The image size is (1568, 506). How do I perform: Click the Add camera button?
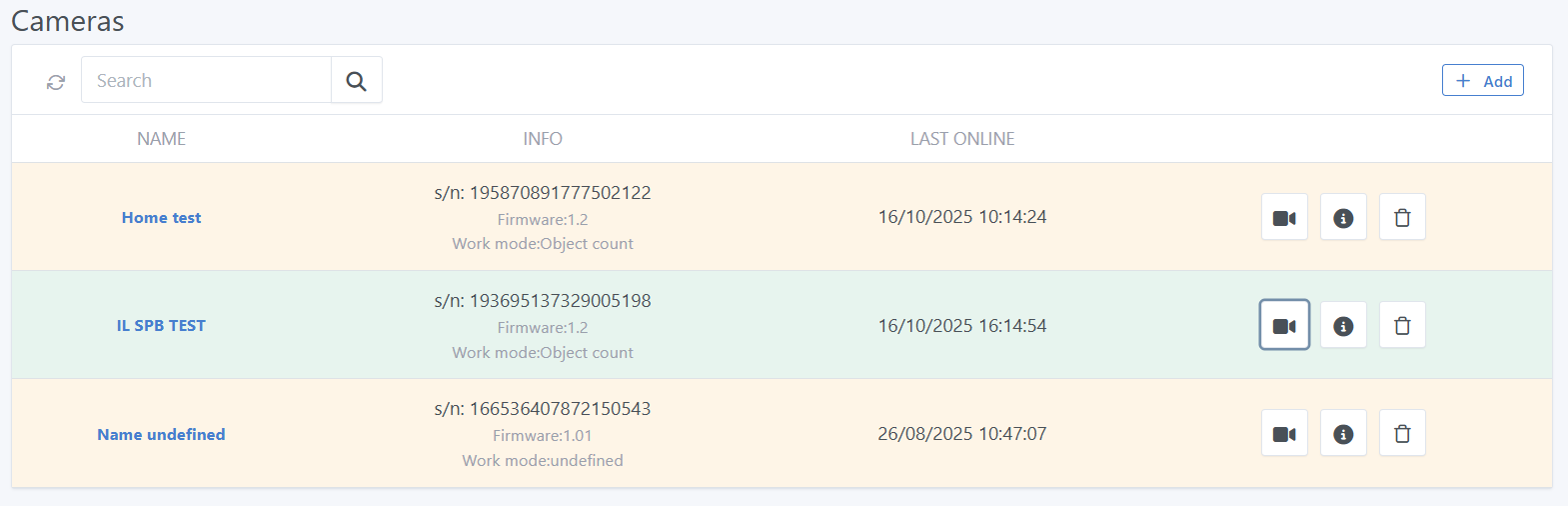[1482, 81]
